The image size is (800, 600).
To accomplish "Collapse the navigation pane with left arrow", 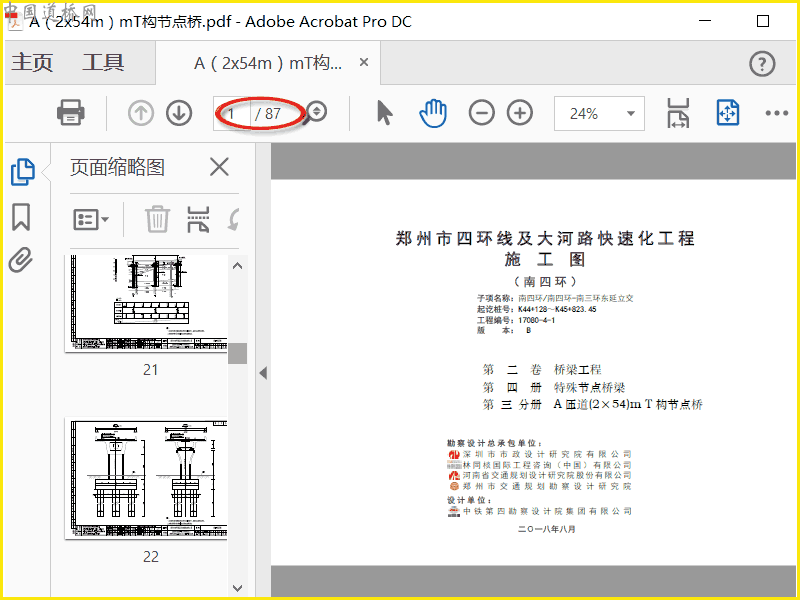I will coord(263,373).
